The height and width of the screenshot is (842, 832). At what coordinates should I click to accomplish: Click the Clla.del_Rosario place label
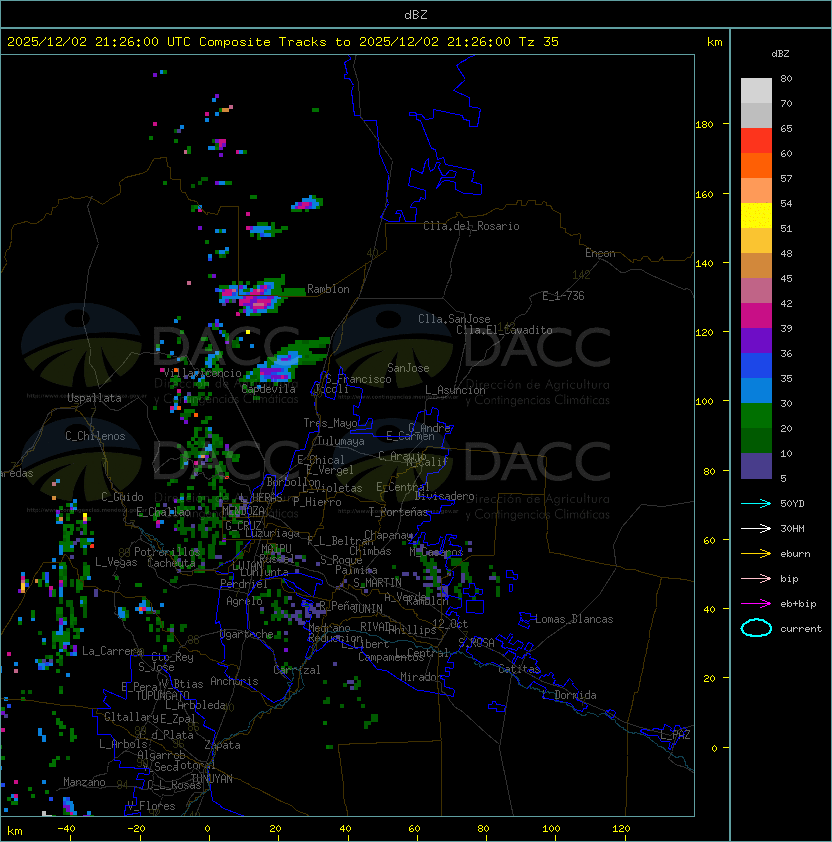tap(471, 226)
